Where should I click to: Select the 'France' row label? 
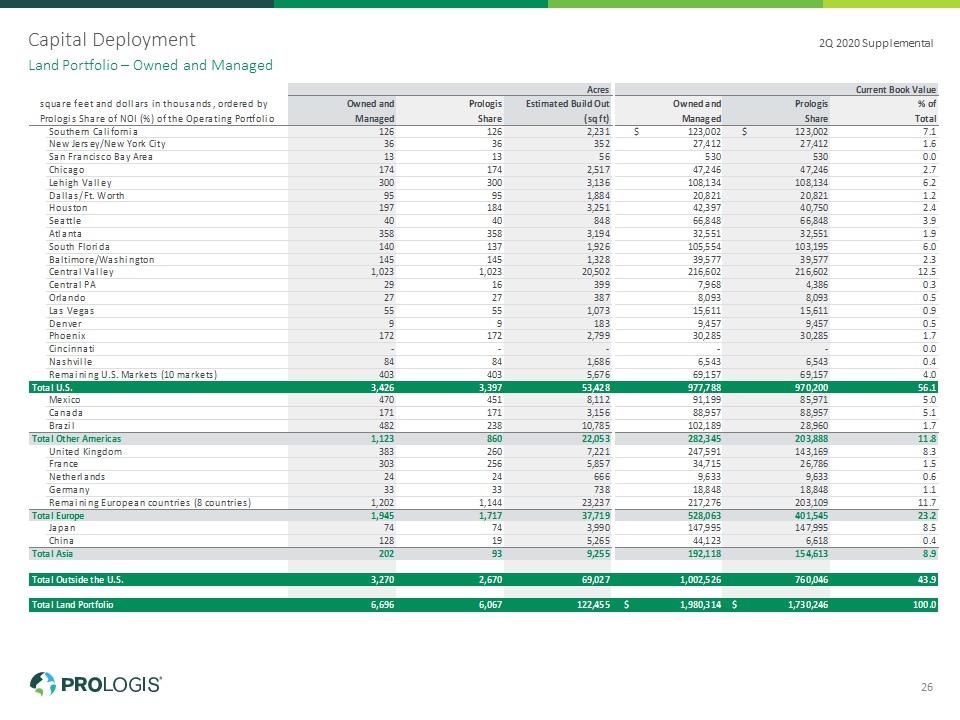[x=64, y=464]
